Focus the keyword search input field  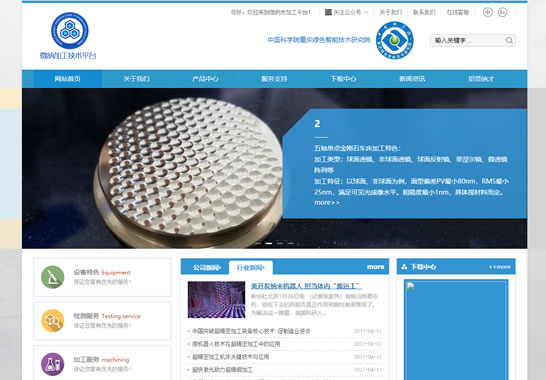468,40
